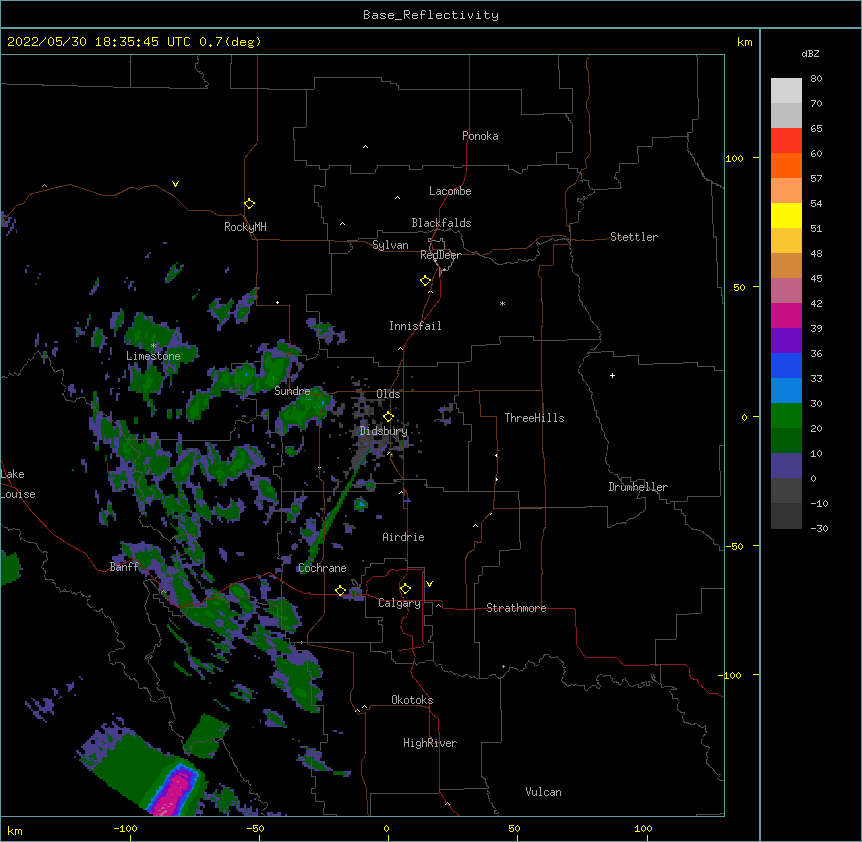The image size is (862, 842).
Task: Click the yellow V marker northeast of Calgary
Action: (x=429, y=584)
